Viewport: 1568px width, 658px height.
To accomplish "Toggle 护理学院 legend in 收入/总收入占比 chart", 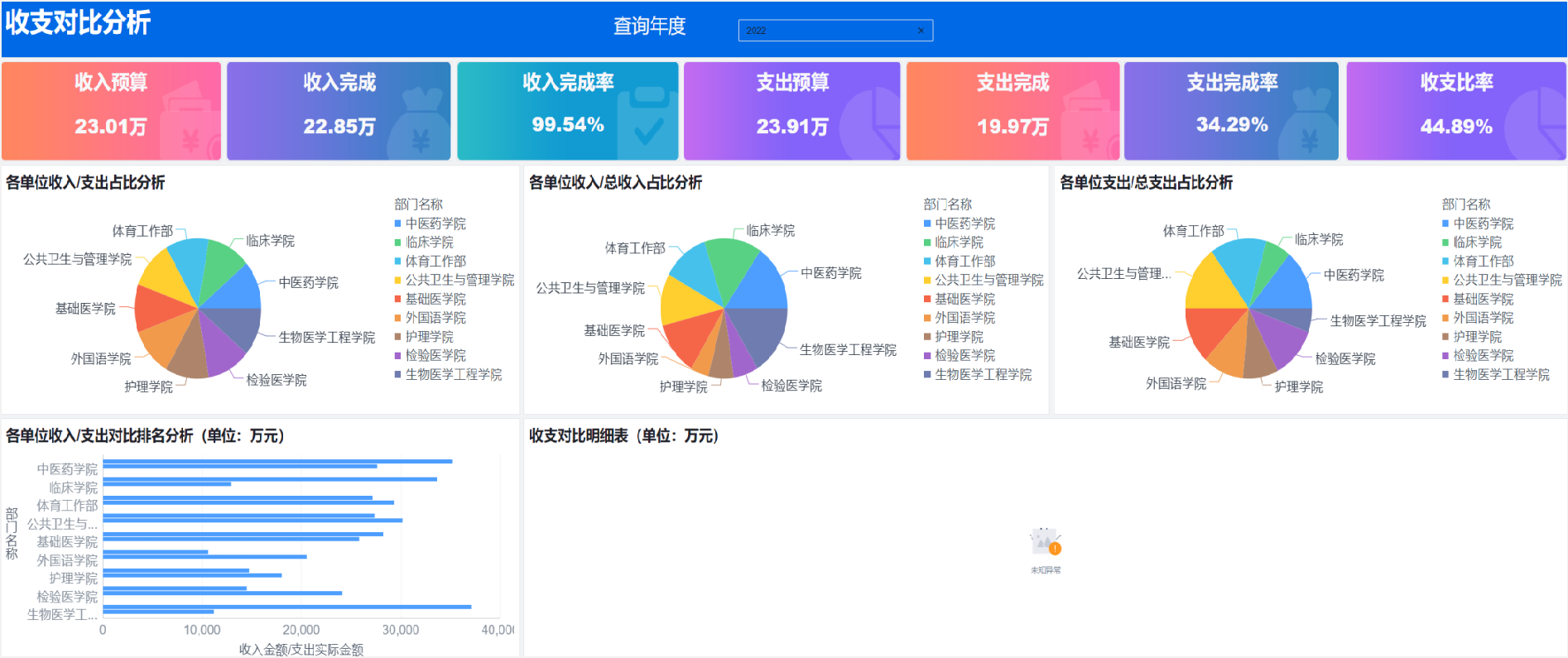I will pos(954,337).
